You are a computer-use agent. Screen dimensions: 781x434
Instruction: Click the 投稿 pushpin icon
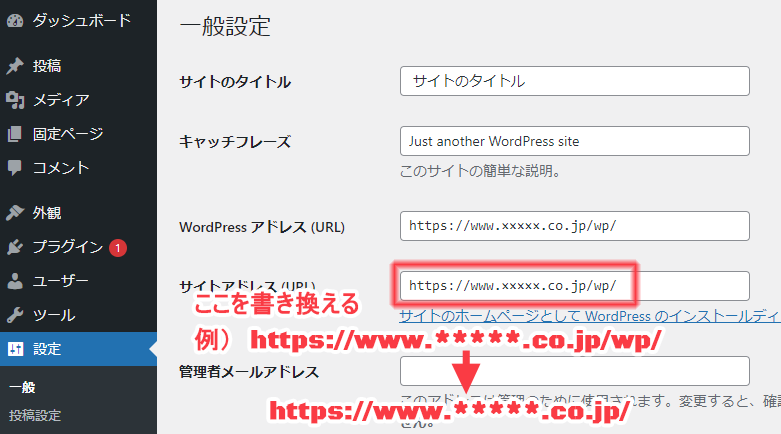(x=15, y=66)
